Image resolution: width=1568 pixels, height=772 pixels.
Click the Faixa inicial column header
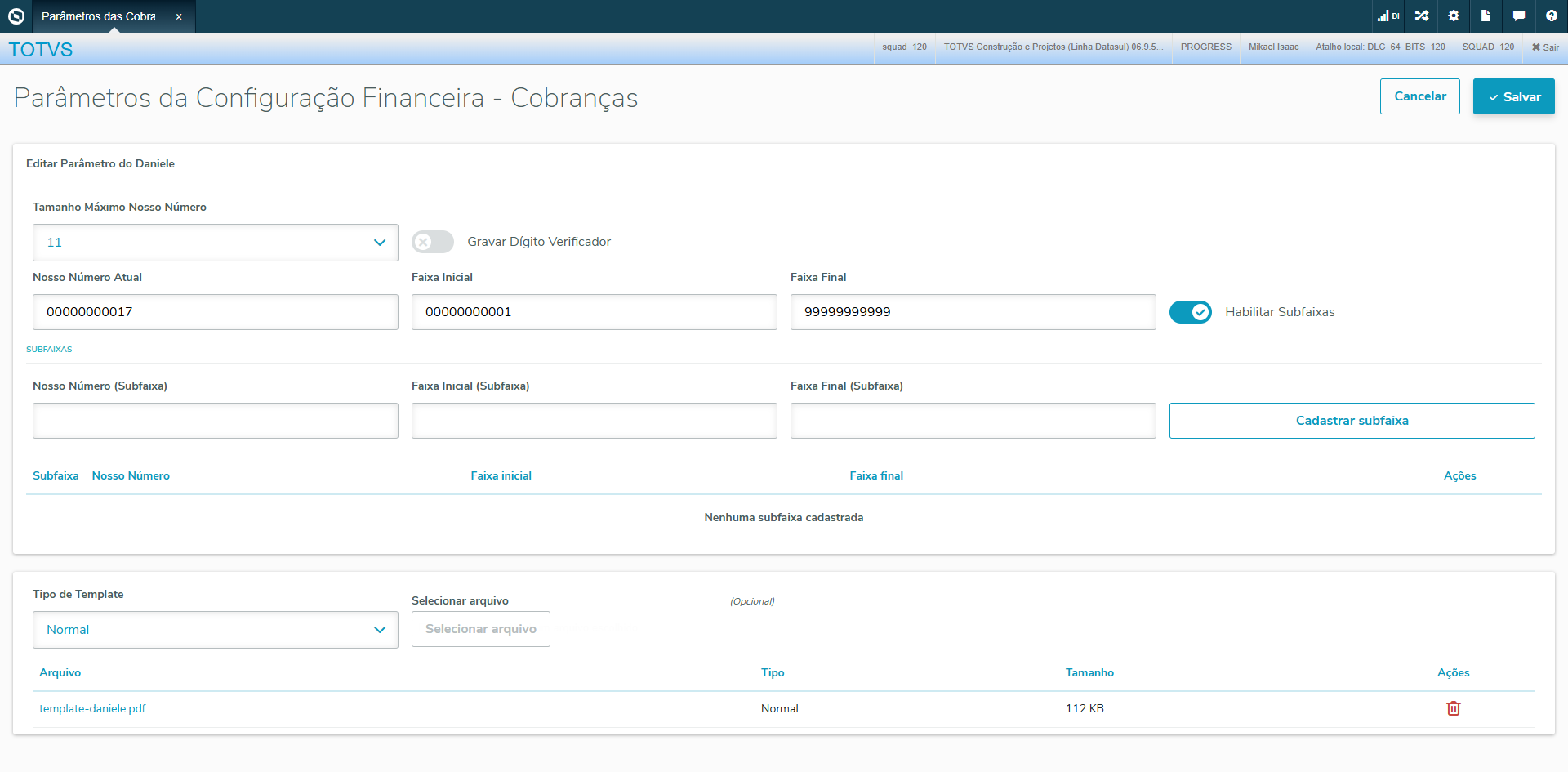pos(501,475)
